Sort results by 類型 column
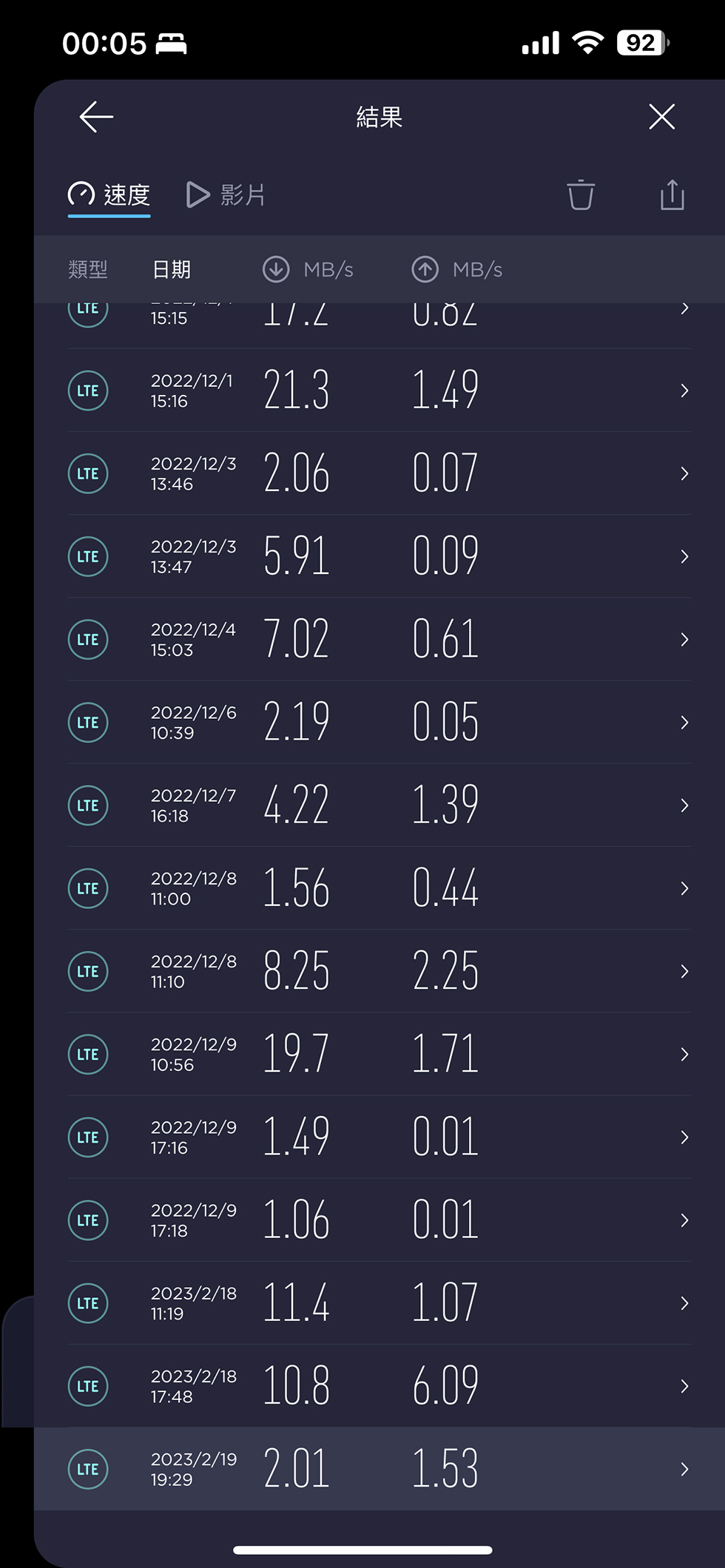 (x=88, y=269)
